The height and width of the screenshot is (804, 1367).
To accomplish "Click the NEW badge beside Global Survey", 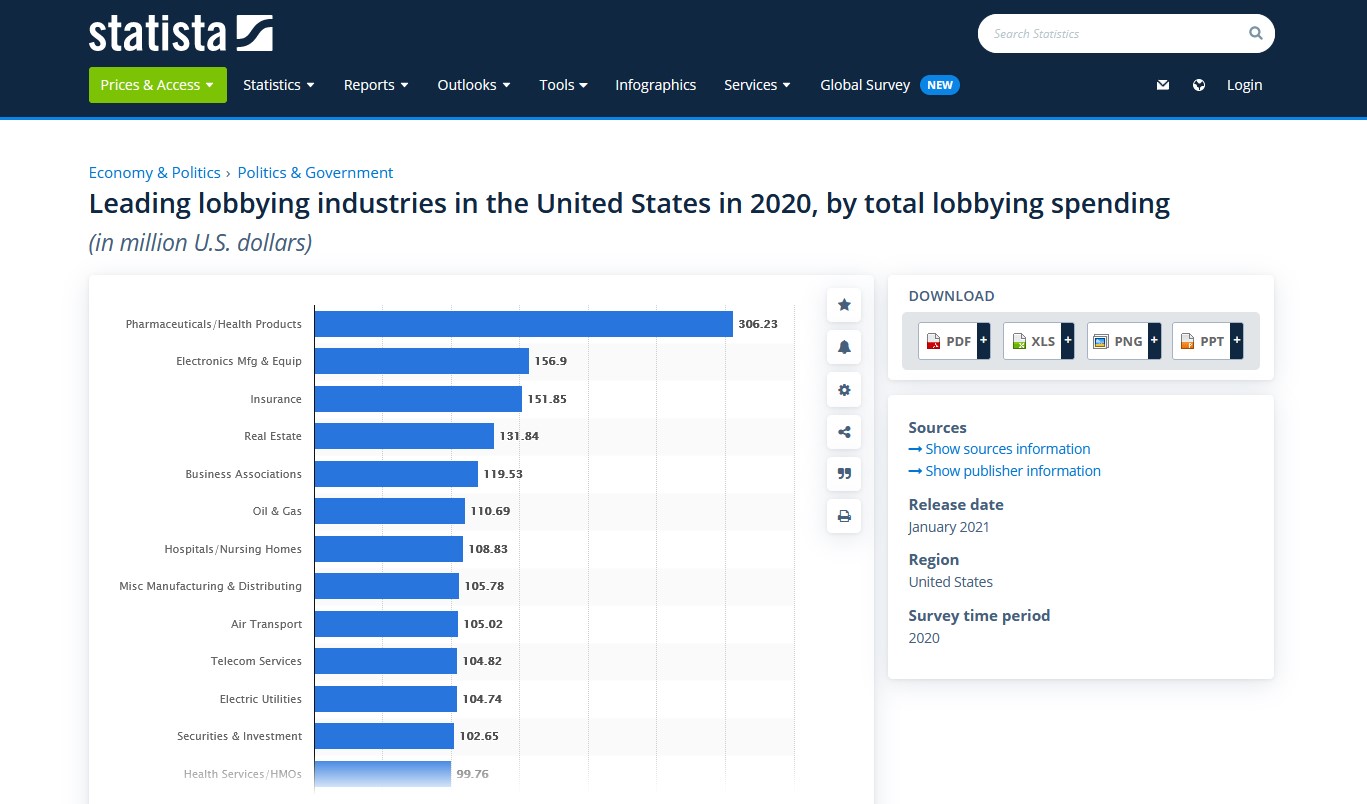I will tap(940, 85).
